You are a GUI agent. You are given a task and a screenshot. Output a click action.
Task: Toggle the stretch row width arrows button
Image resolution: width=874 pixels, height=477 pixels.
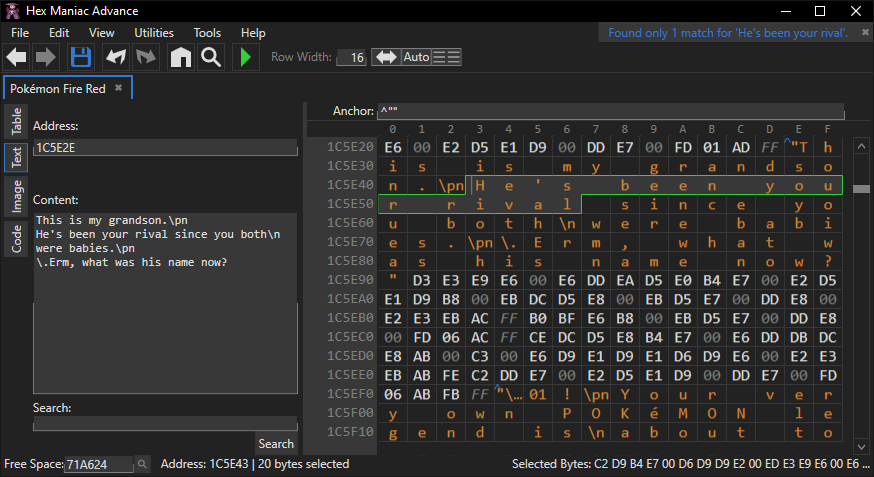[x=385, y=57]
